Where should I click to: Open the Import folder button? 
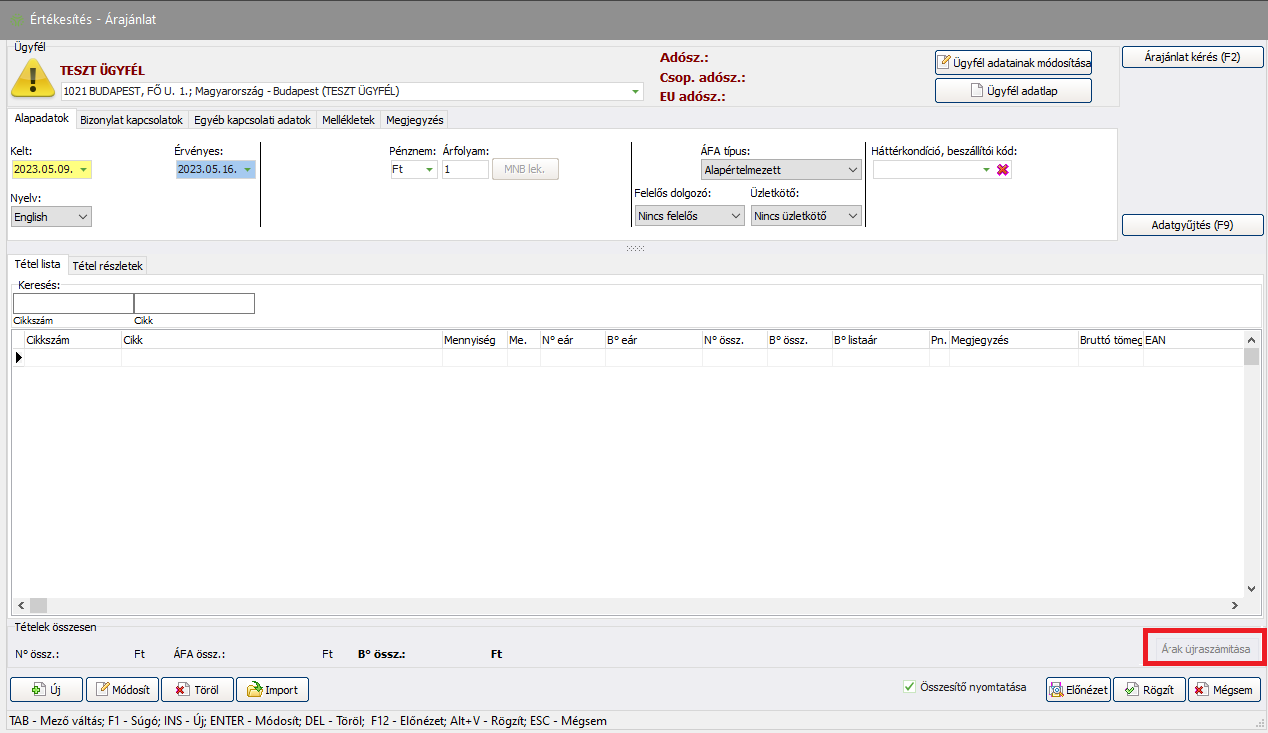tap(272, 690)
